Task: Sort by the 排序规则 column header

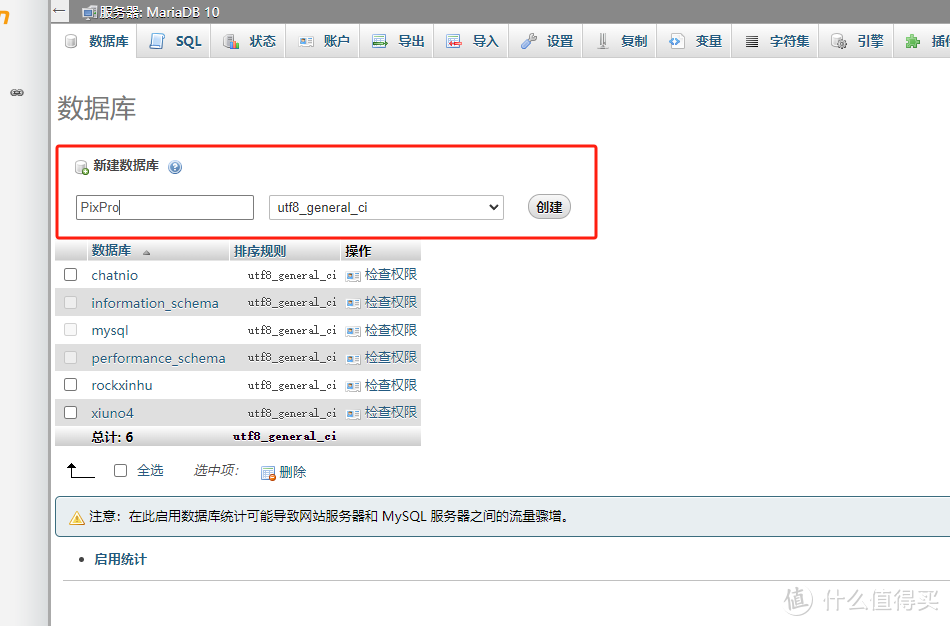Action: [260, 251]
